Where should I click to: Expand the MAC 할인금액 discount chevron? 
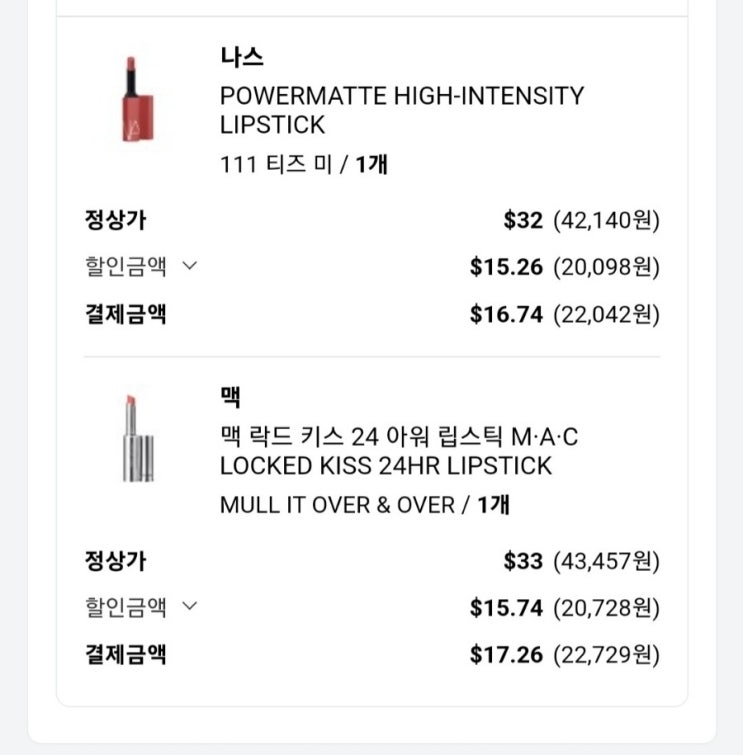tap(190, 606)
